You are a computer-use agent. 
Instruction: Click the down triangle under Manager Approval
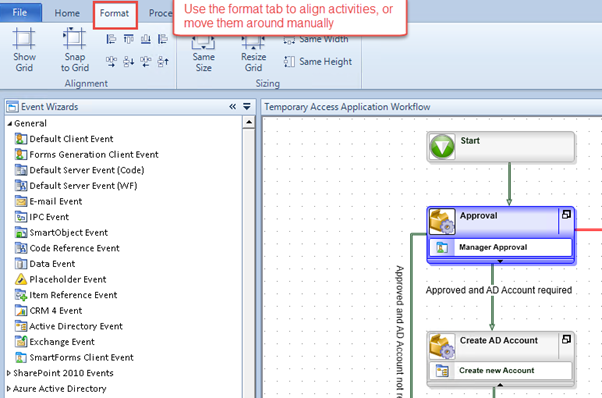(x=500, y=261)
